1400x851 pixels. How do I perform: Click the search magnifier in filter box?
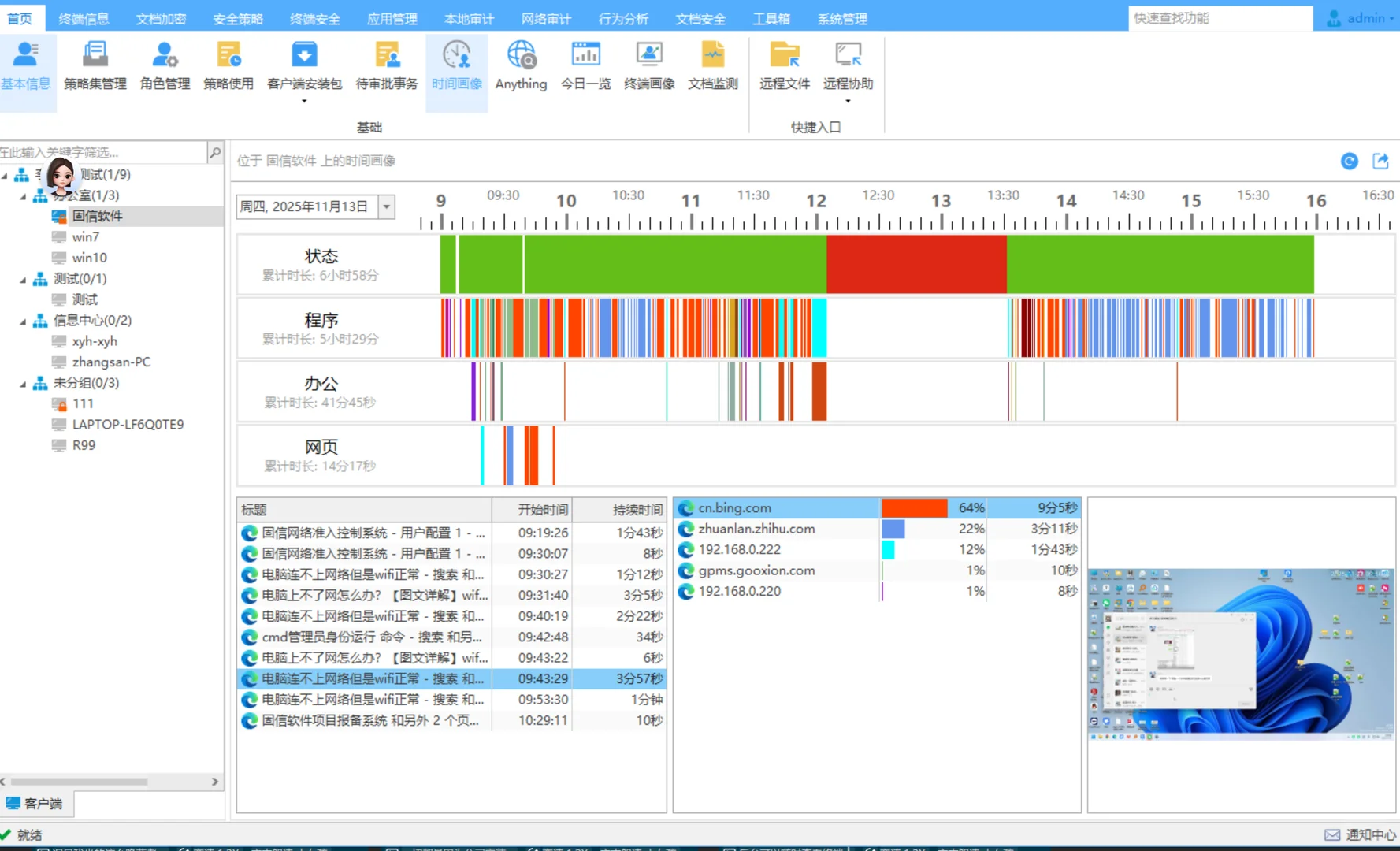215,152
